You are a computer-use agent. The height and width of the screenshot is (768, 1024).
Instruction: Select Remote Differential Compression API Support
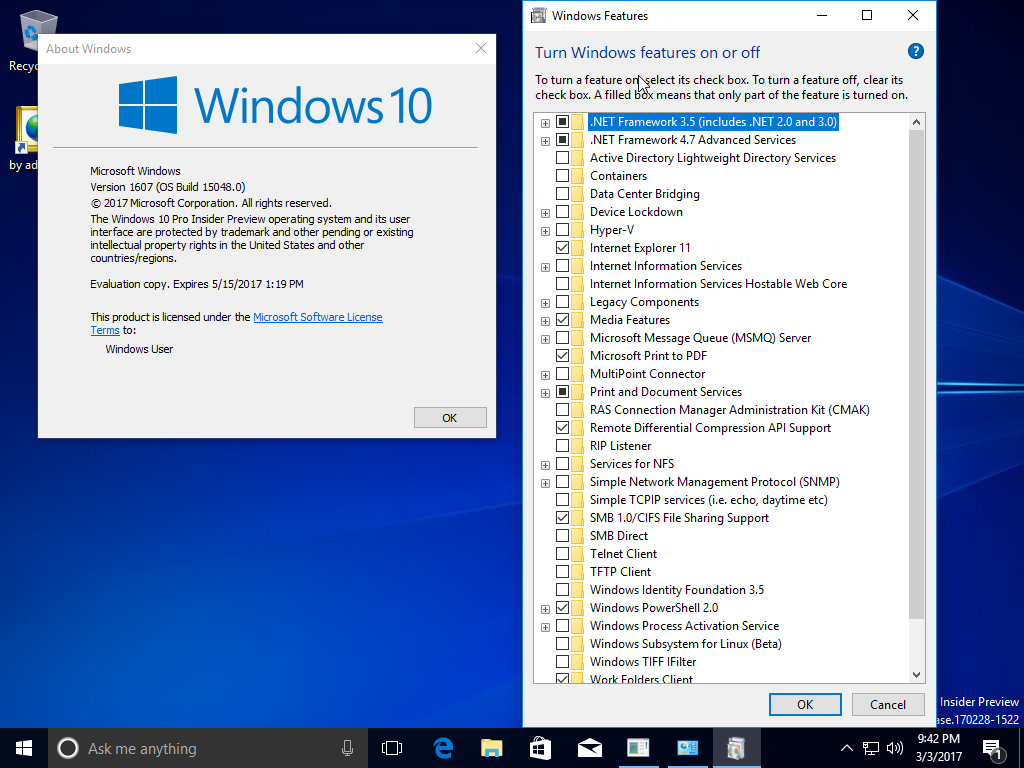coord(710,428)
